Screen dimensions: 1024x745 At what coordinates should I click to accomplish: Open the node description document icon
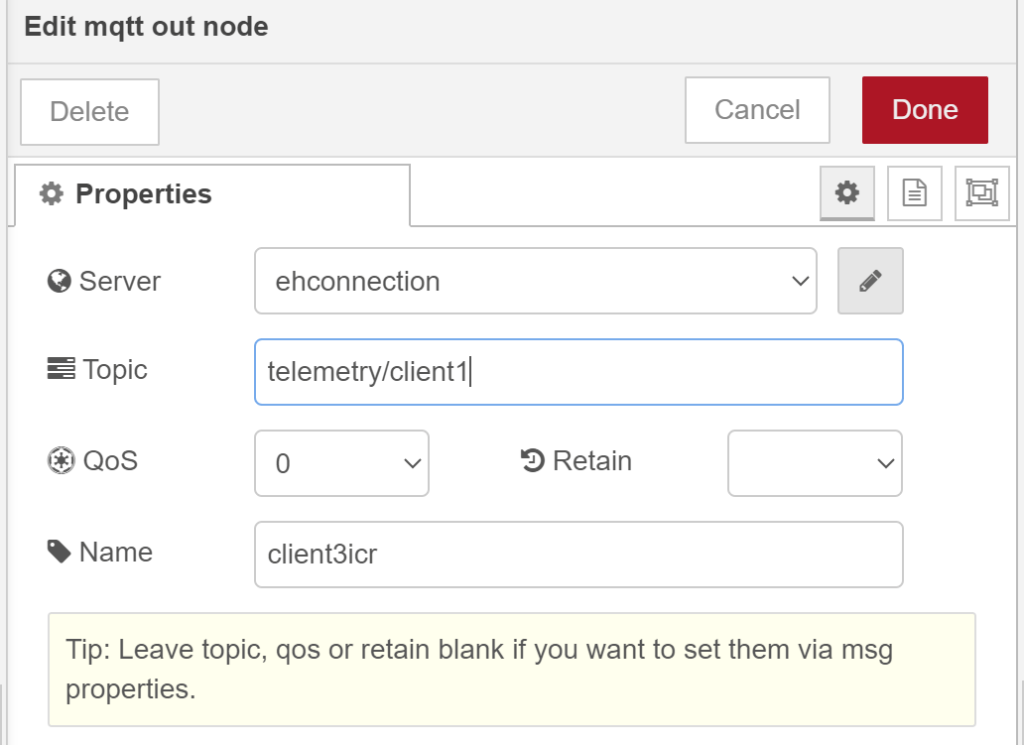914,193
